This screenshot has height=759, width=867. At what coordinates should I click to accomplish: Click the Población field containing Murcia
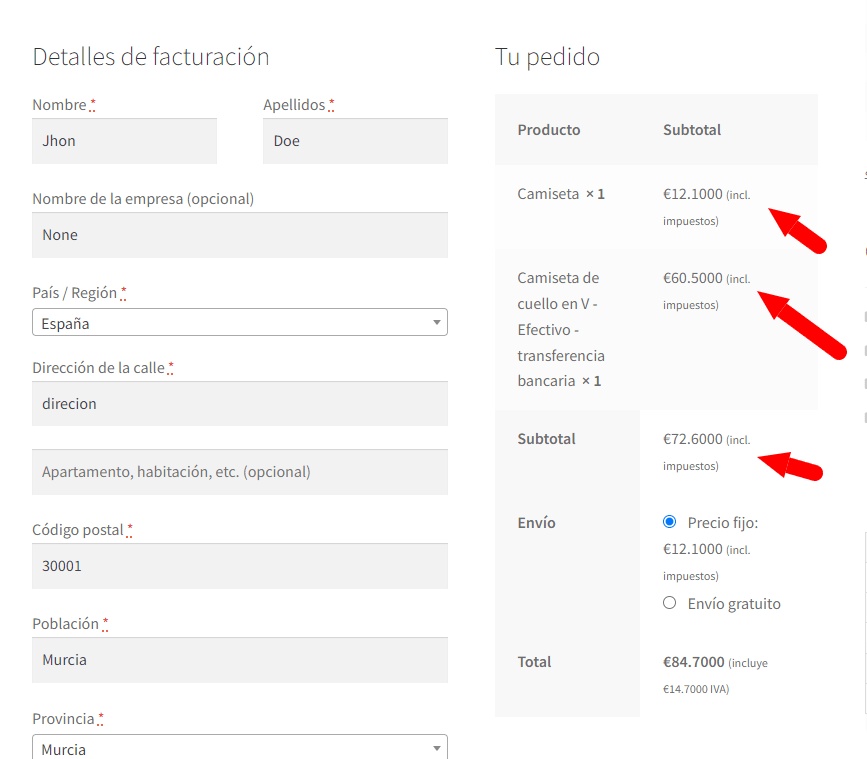(240, 660)
